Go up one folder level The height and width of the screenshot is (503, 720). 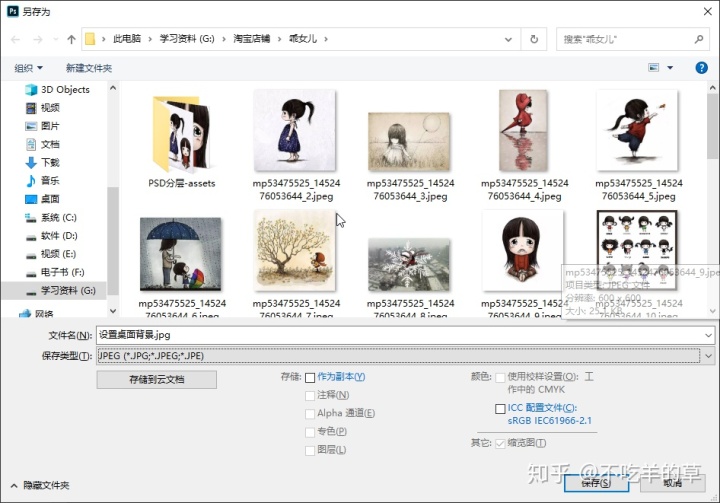coord(71,40)
